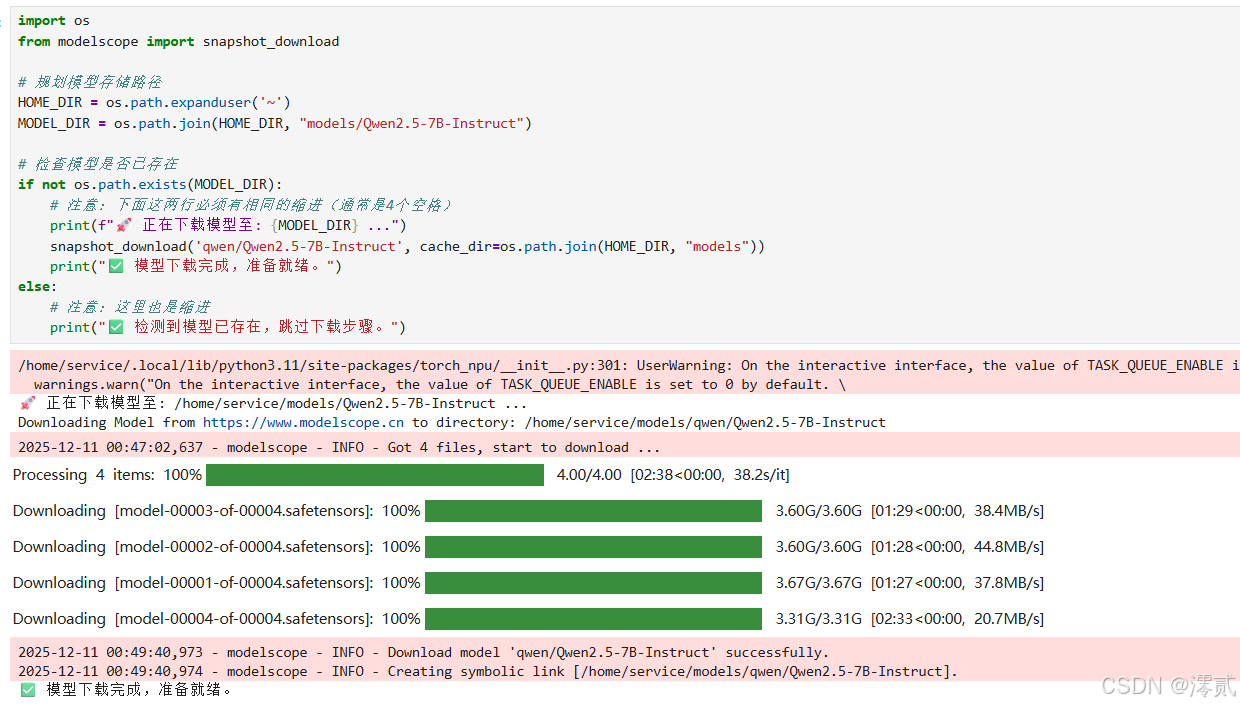Click the snapshot_download function call line
The height and width of the screenshot is (705, 1240).
407,246
